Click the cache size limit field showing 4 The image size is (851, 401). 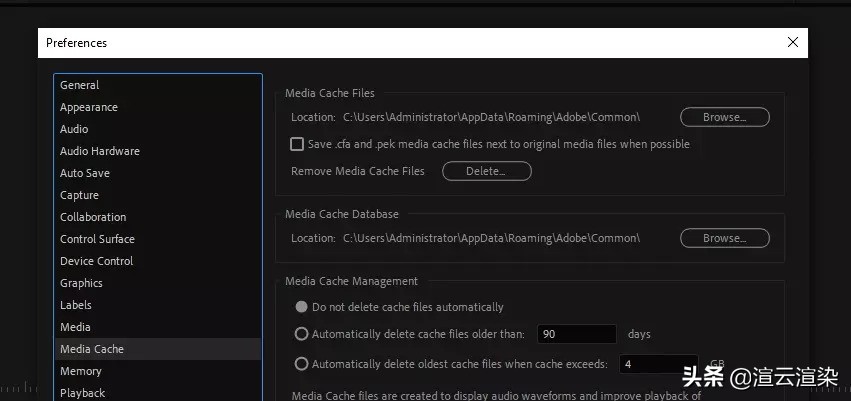coord(657,364)
